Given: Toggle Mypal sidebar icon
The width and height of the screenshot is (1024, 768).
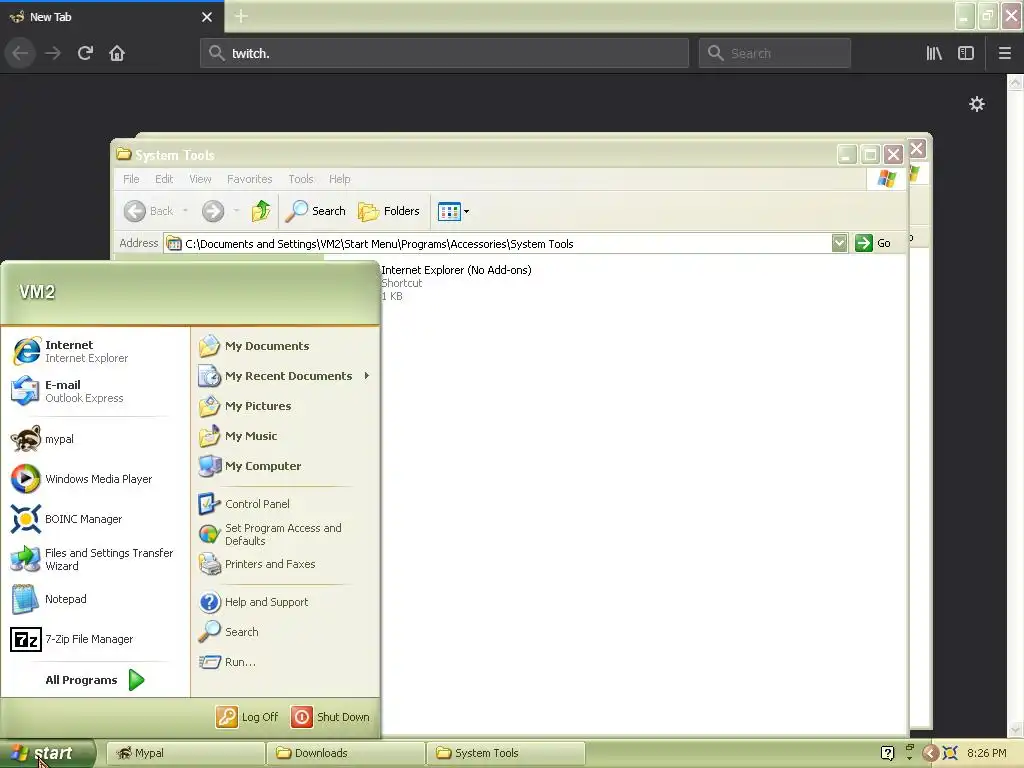Looking at the screenshot, I should click(x=966, y=53).
